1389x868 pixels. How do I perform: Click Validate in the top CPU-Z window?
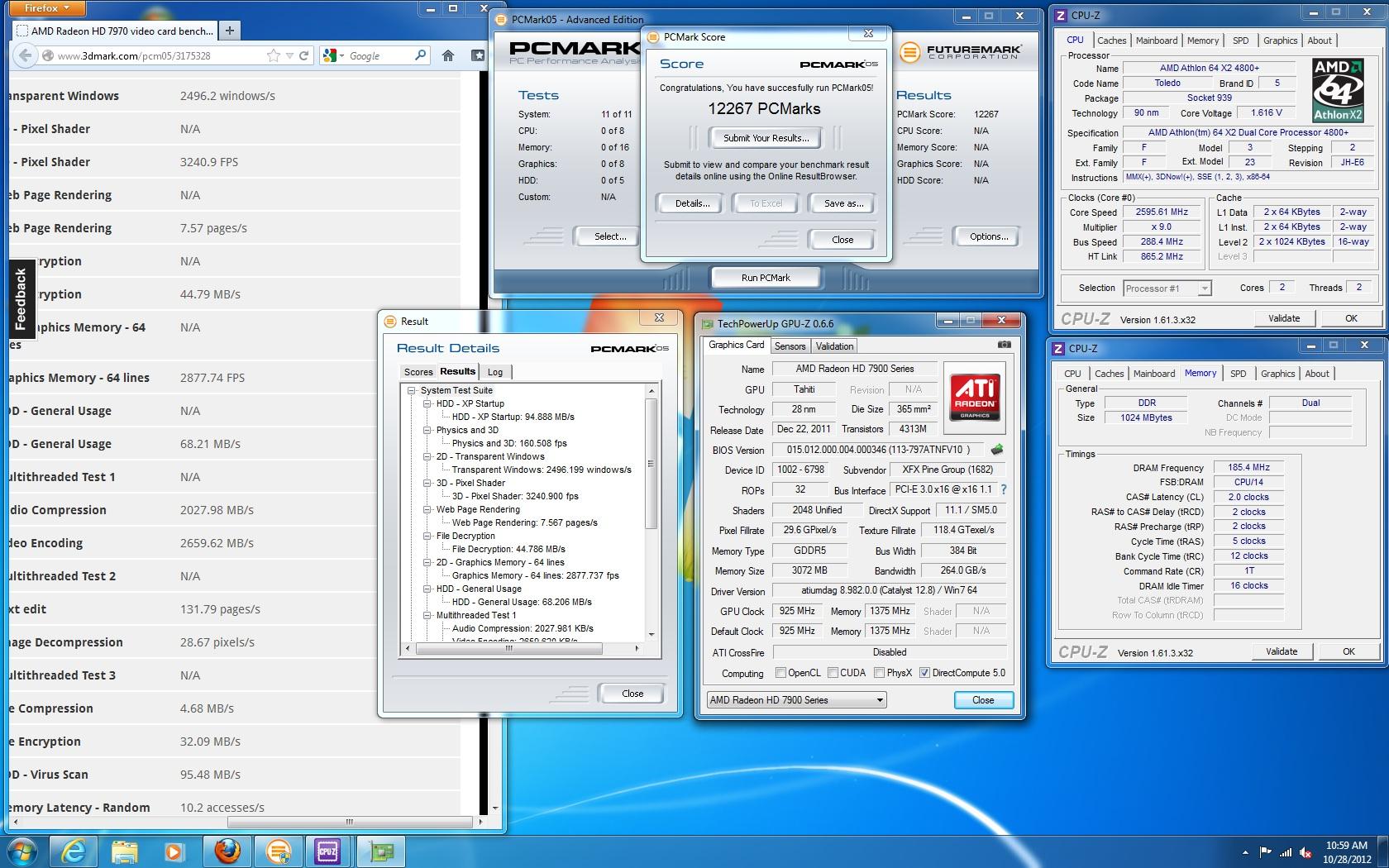(1284, 318)
